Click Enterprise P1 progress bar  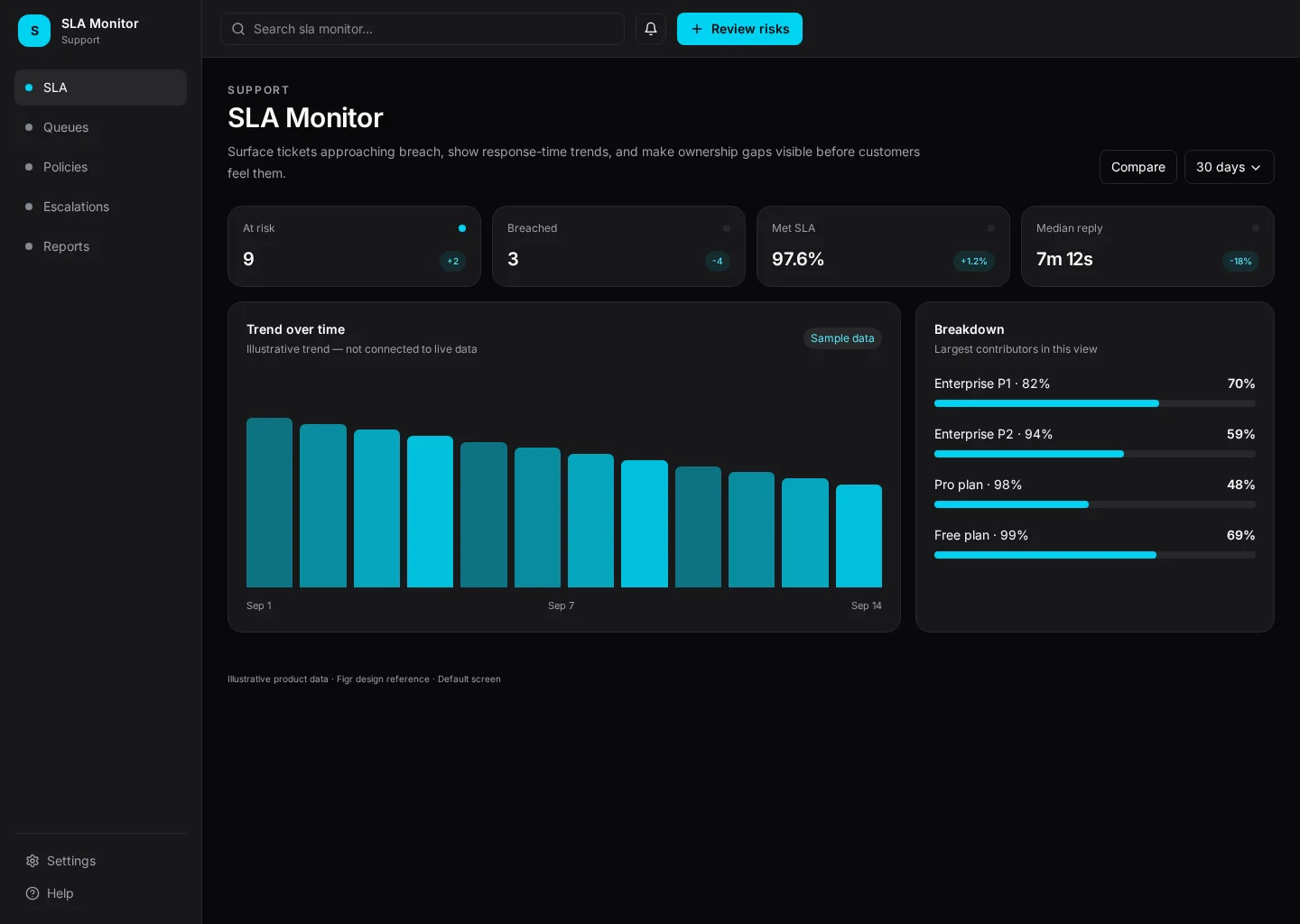(x=1094, y=403)
